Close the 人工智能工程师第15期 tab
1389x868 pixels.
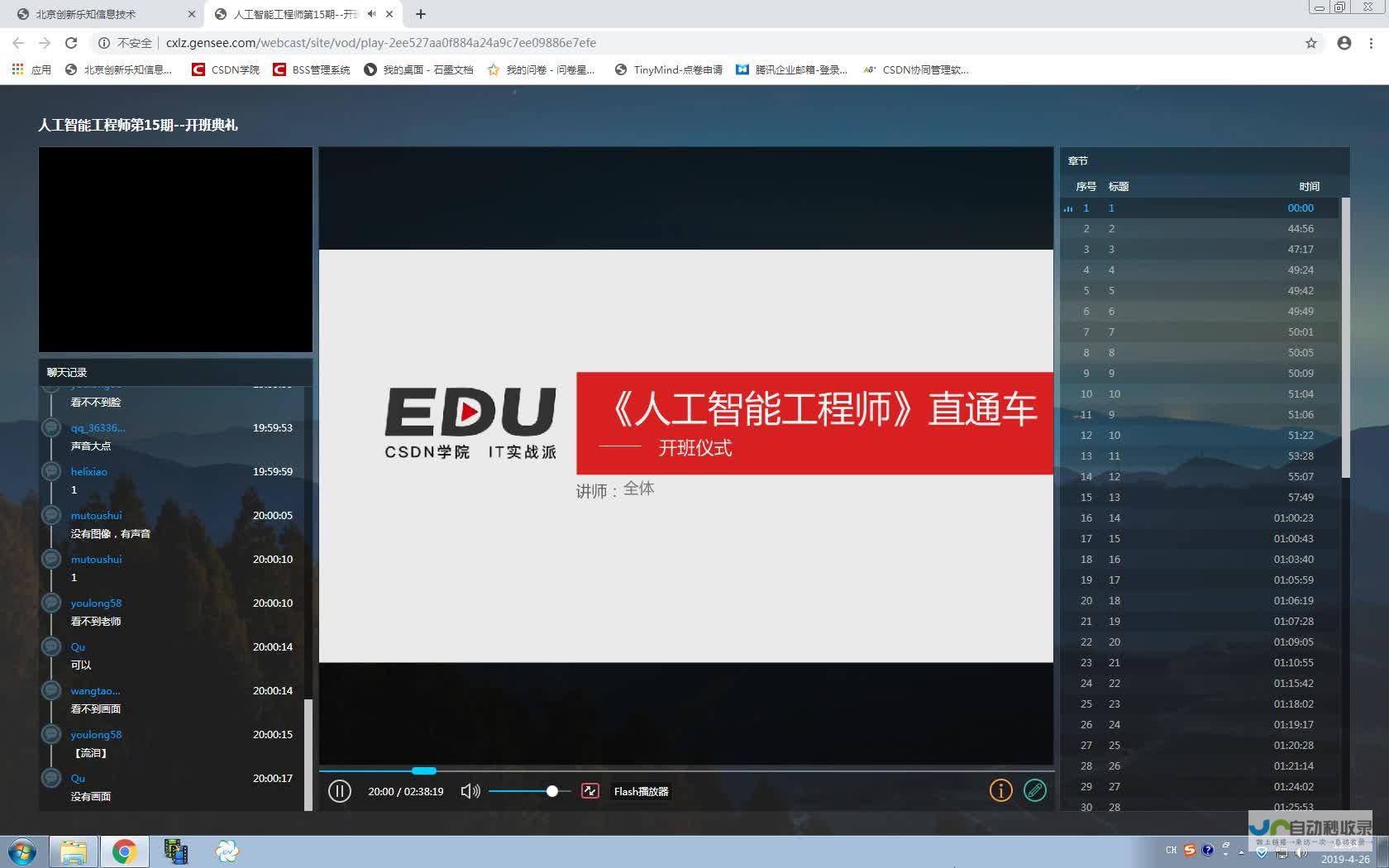[389, 14]
